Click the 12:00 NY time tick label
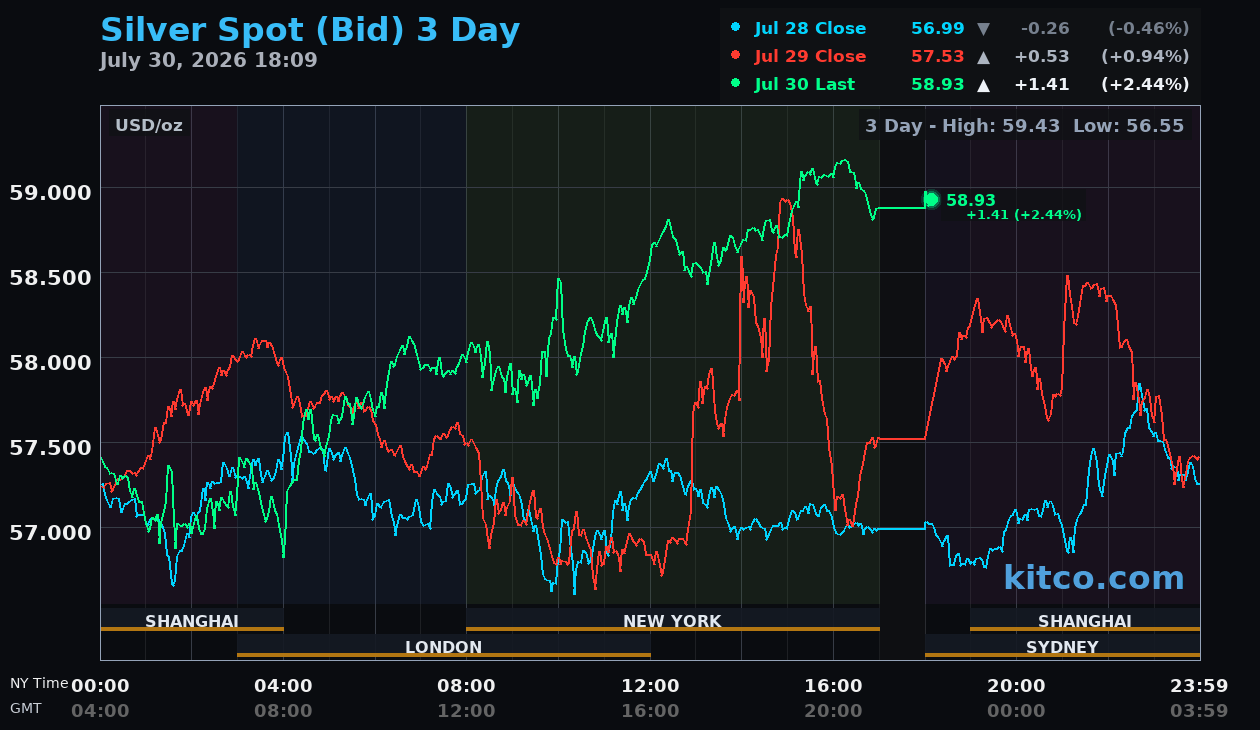 click(650, 686)
